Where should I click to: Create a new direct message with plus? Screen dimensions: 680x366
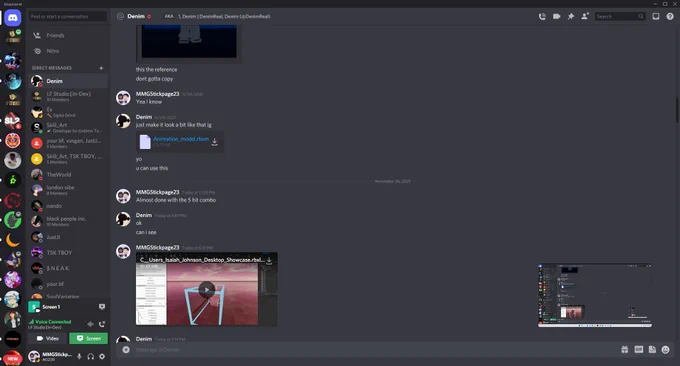(101, 68)
